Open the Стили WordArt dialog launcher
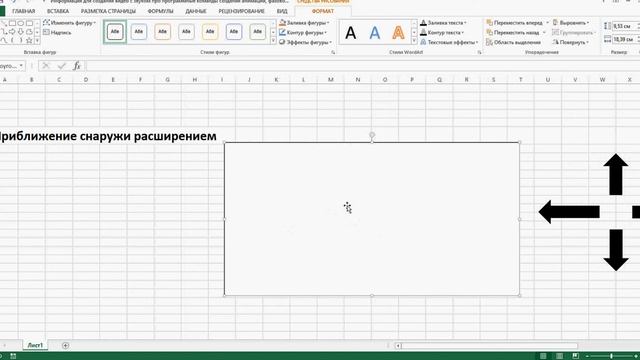Image resolution: width=640 pixels, height=360 pixels. pyautogui.click(x=479, y=53)
